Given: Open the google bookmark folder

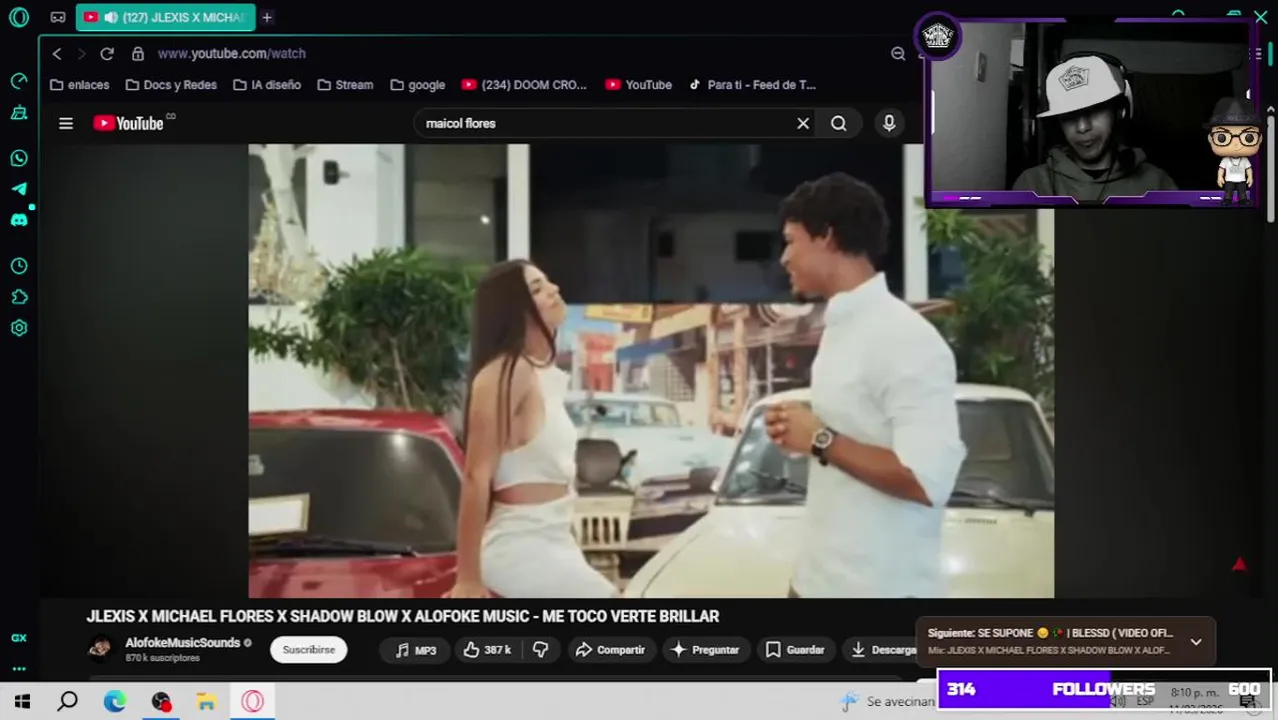Looking at the screenshot, I should pyautogui.click(x=417, y=85).
